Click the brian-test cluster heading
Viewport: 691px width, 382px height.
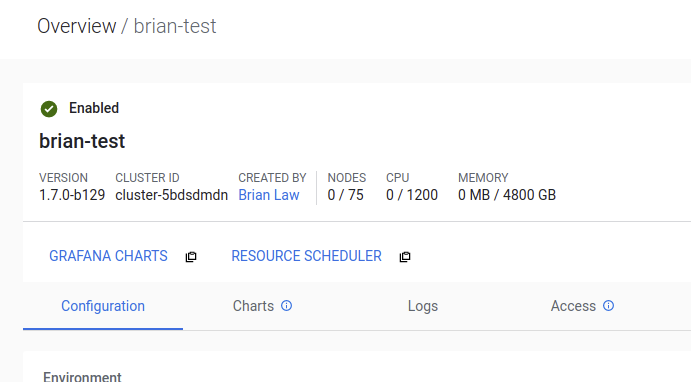[x=82, y=141]
